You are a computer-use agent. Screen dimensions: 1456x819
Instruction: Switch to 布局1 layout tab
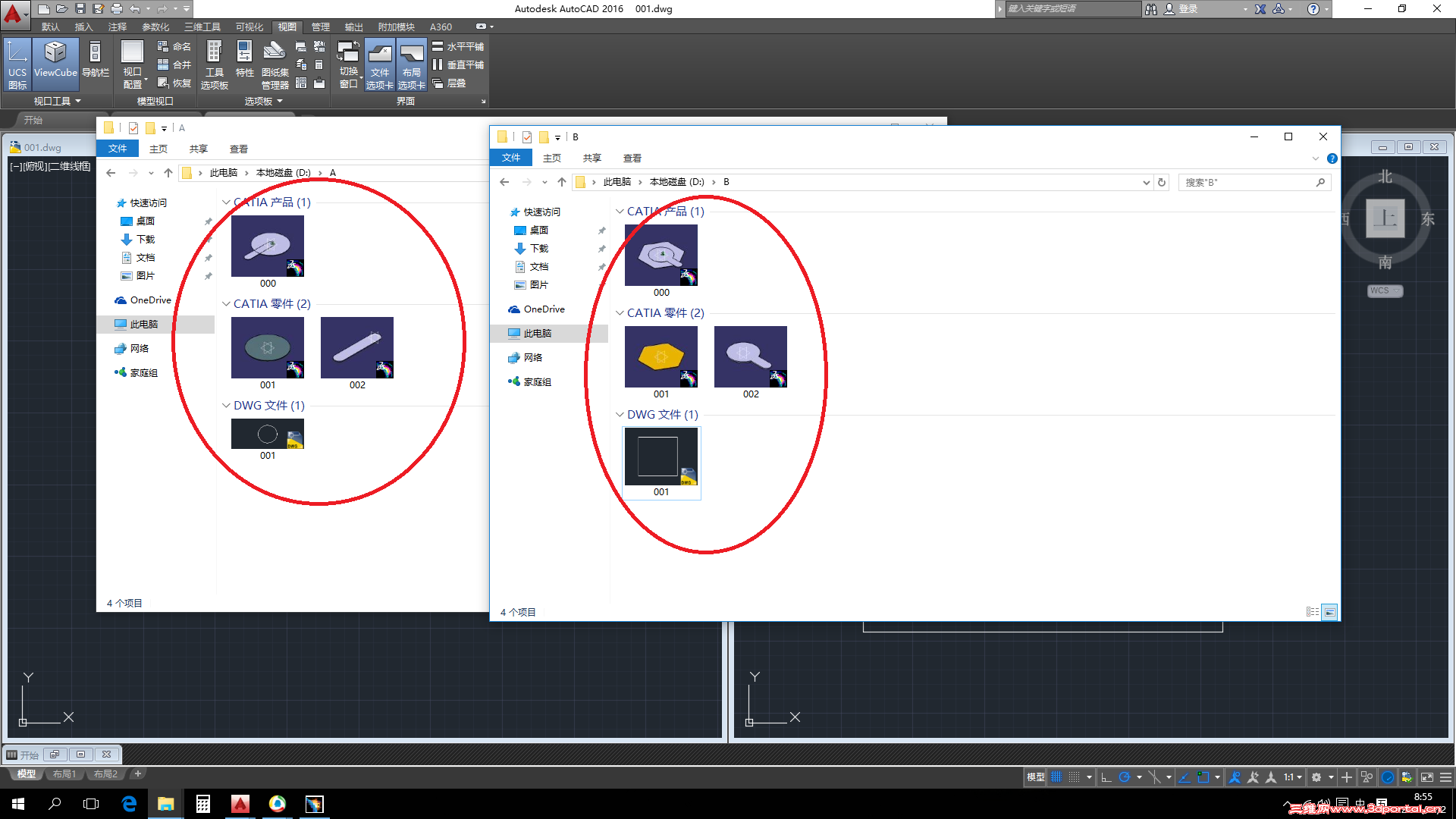(64, 774)
